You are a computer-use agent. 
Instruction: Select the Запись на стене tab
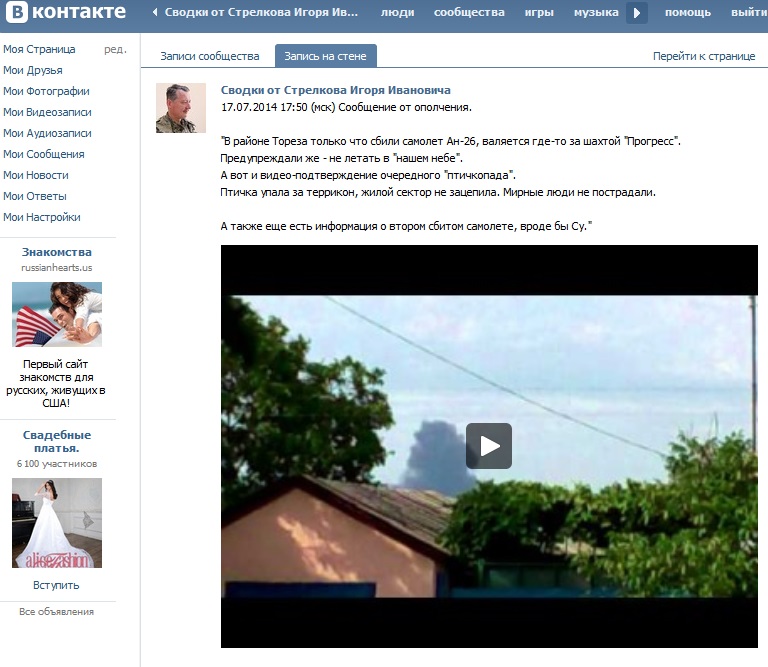pyautogui.click(x=325, y=56)
